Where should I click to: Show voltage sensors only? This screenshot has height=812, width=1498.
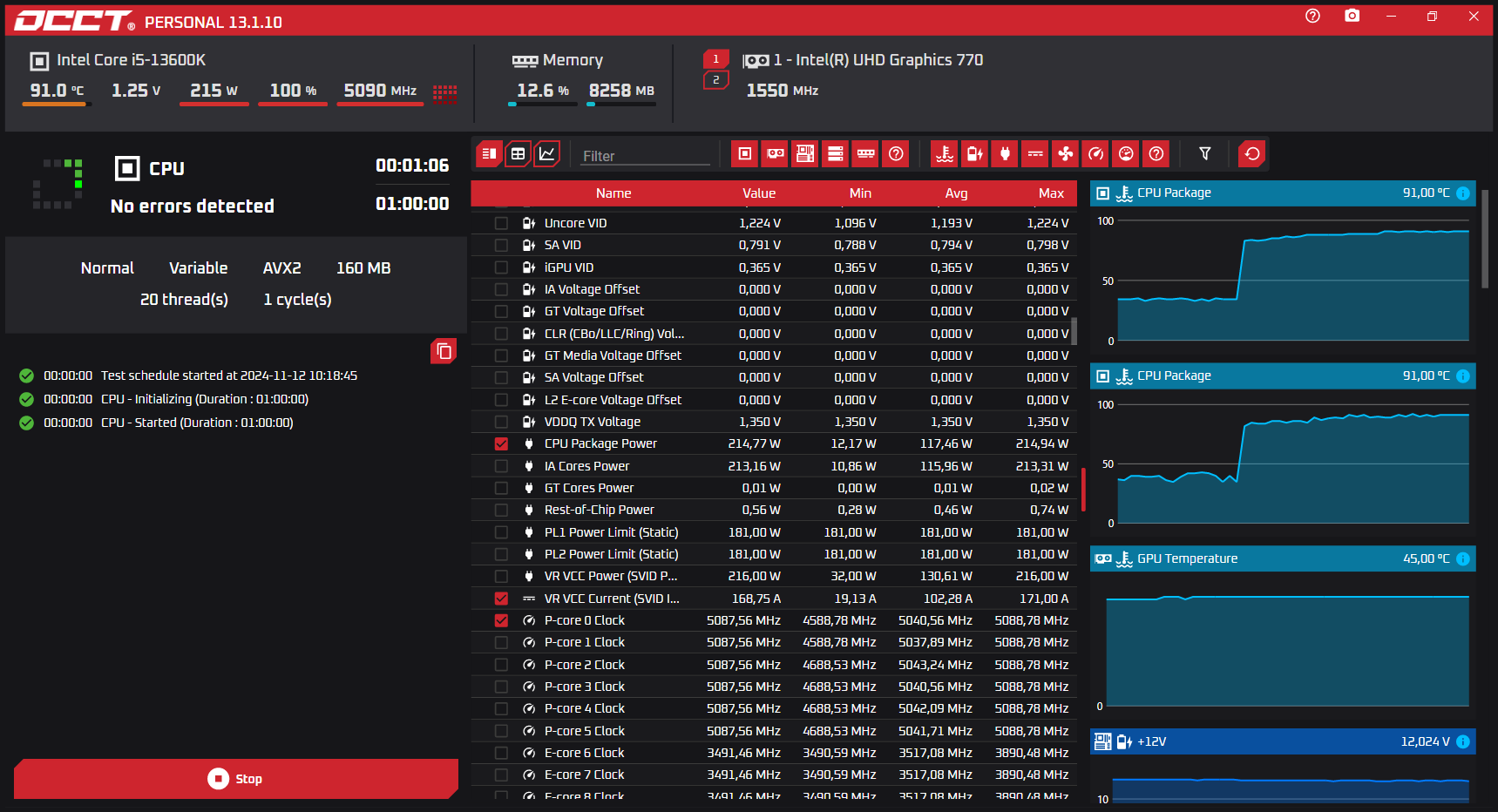pyautogui.click(x=975, y=154)
